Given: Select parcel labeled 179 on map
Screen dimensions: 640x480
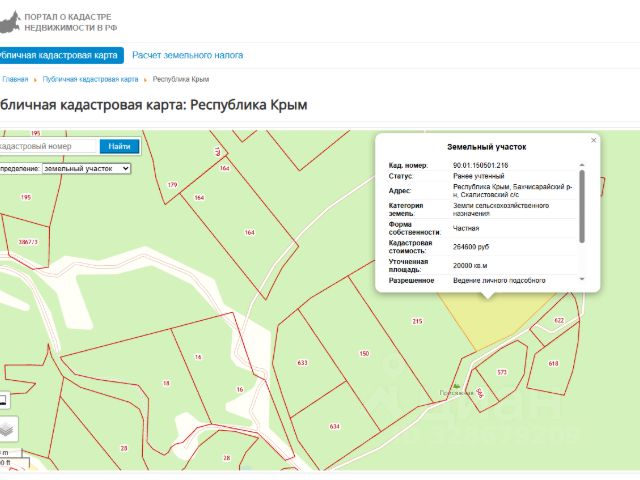Looking at the screenshot, I should tap(172, 185).
